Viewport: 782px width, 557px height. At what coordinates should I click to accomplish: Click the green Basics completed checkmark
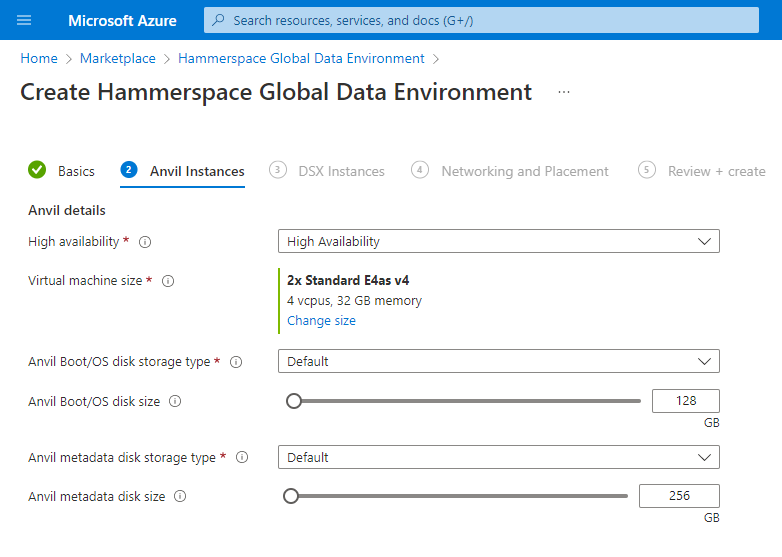coord(37,170)
